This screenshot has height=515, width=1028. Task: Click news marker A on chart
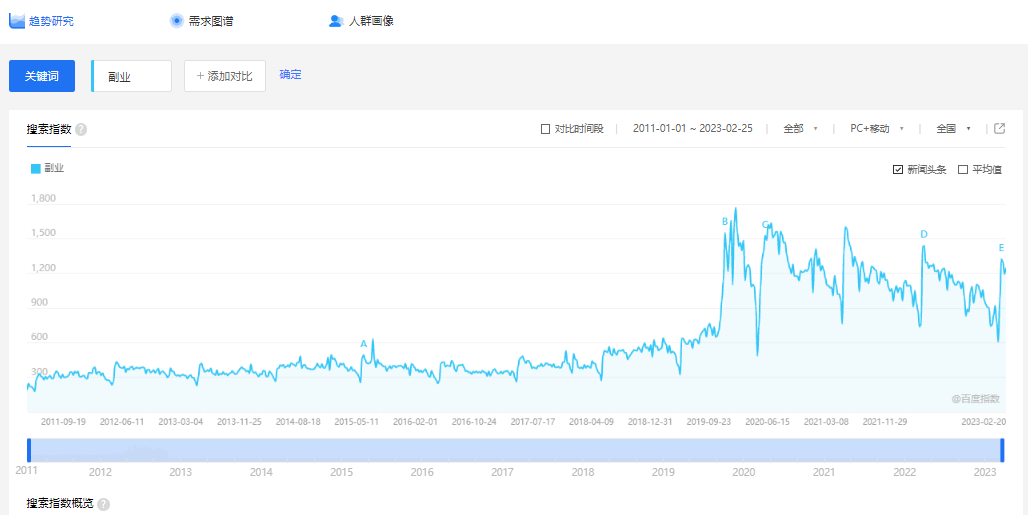tap(364, 344)
